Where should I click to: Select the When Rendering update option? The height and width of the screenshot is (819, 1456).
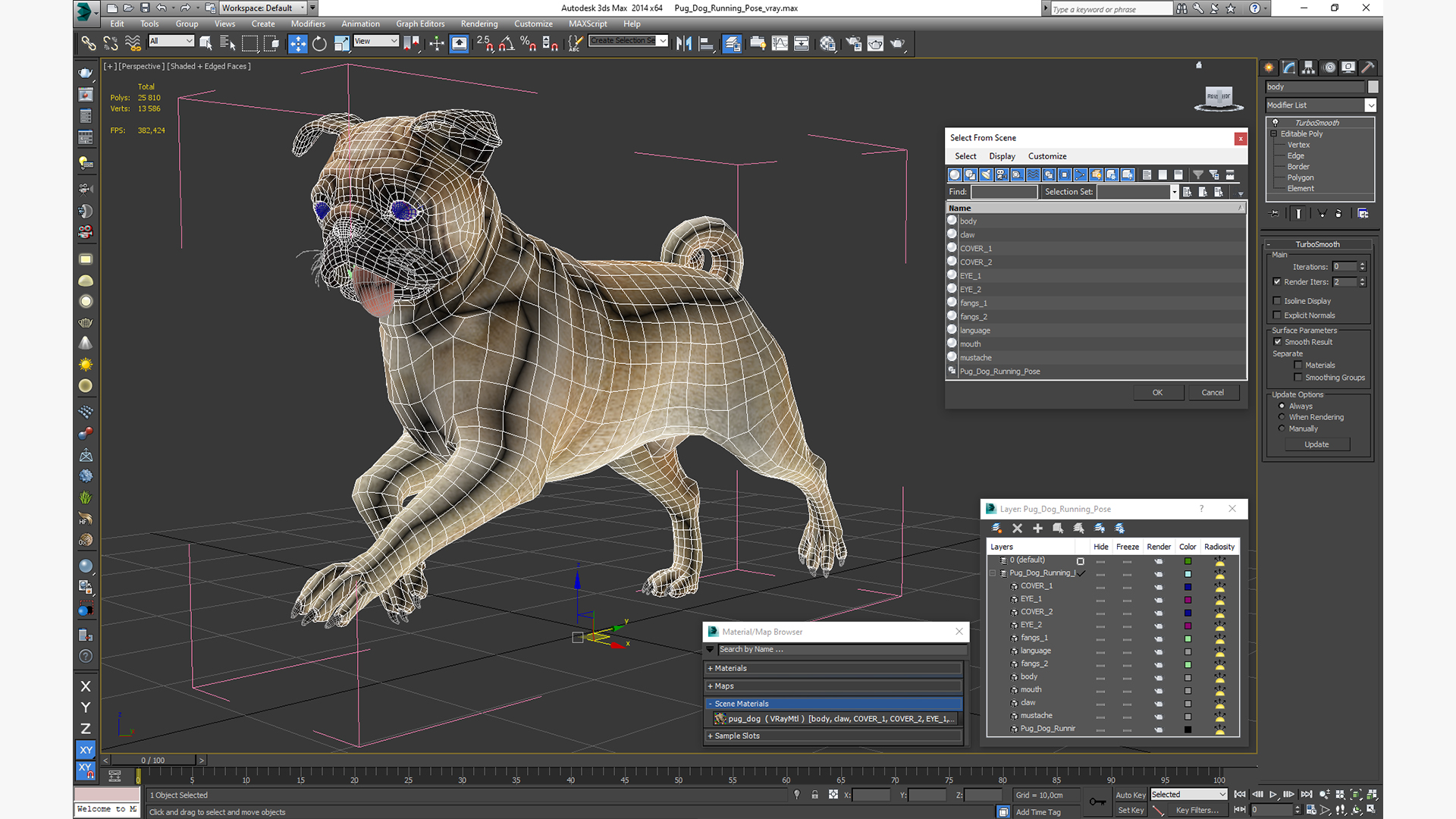point(1282,417)
